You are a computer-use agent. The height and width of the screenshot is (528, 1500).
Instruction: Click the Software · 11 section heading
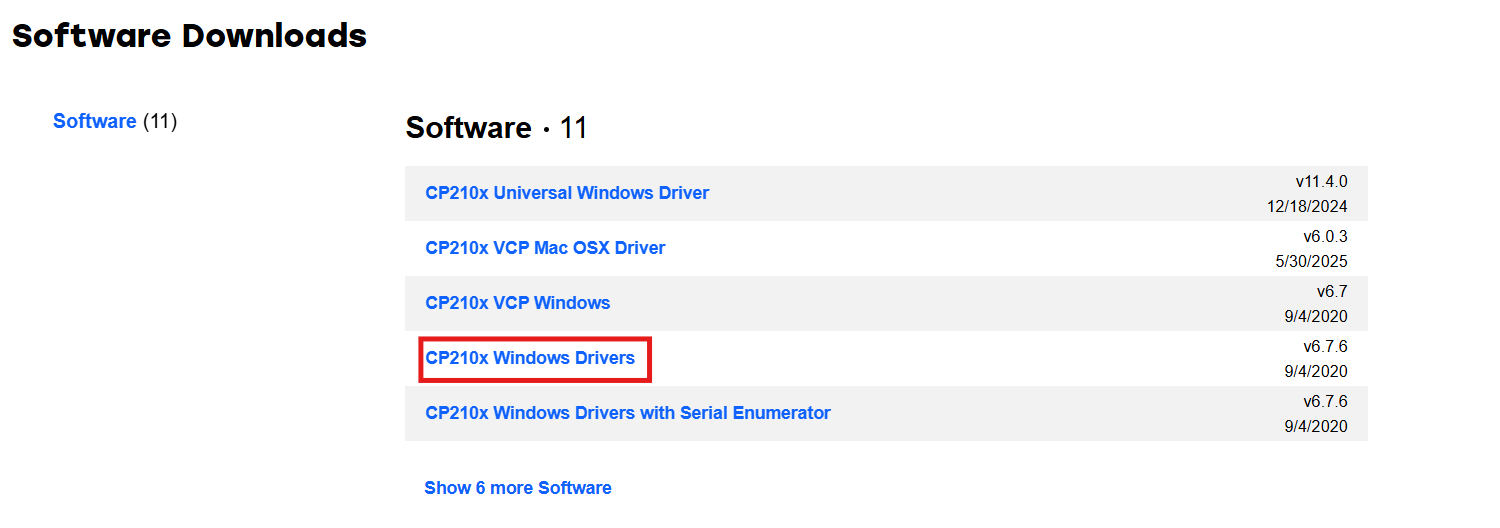pyautogui.click(x=496, y=128)
